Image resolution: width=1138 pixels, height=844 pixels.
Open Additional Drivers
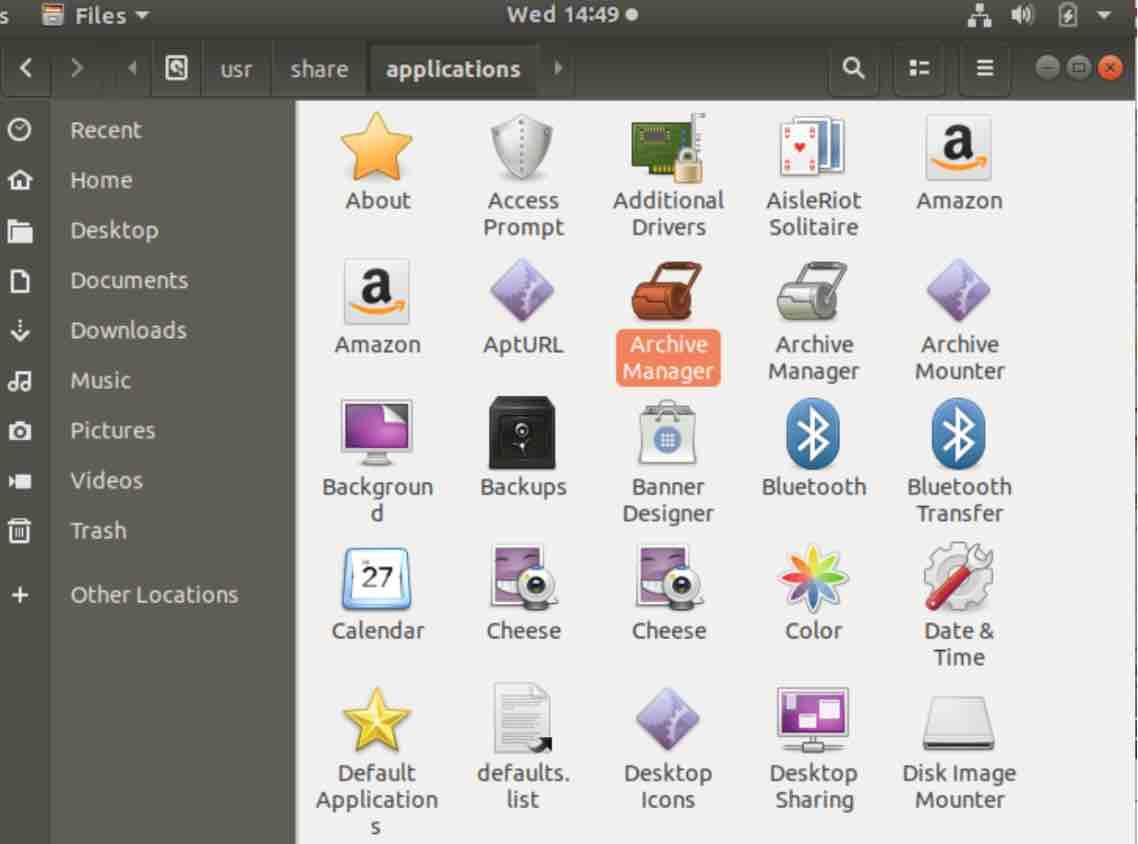668,148
